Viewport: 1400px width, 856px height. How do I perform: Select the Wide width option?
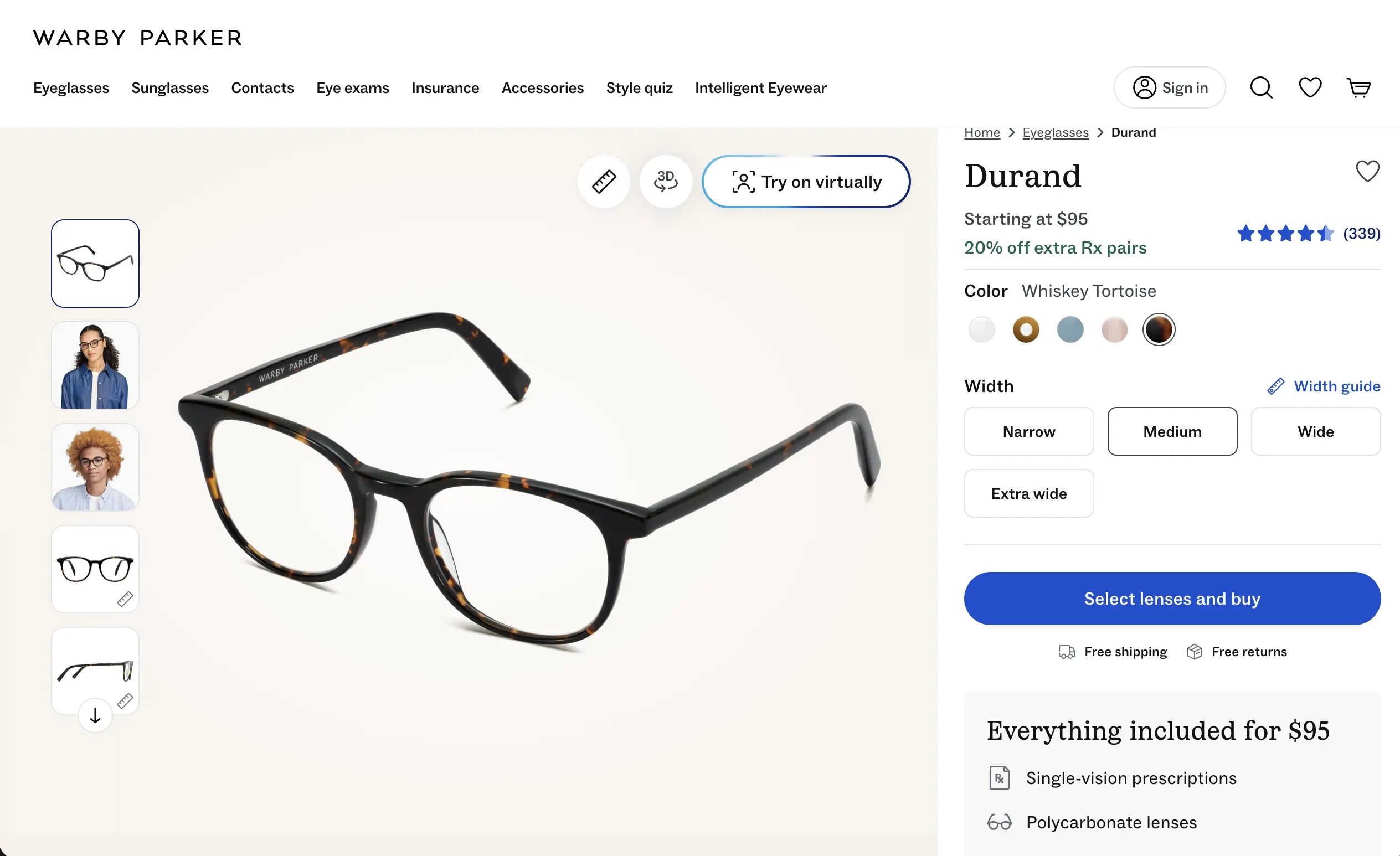tap(1315, 431)
